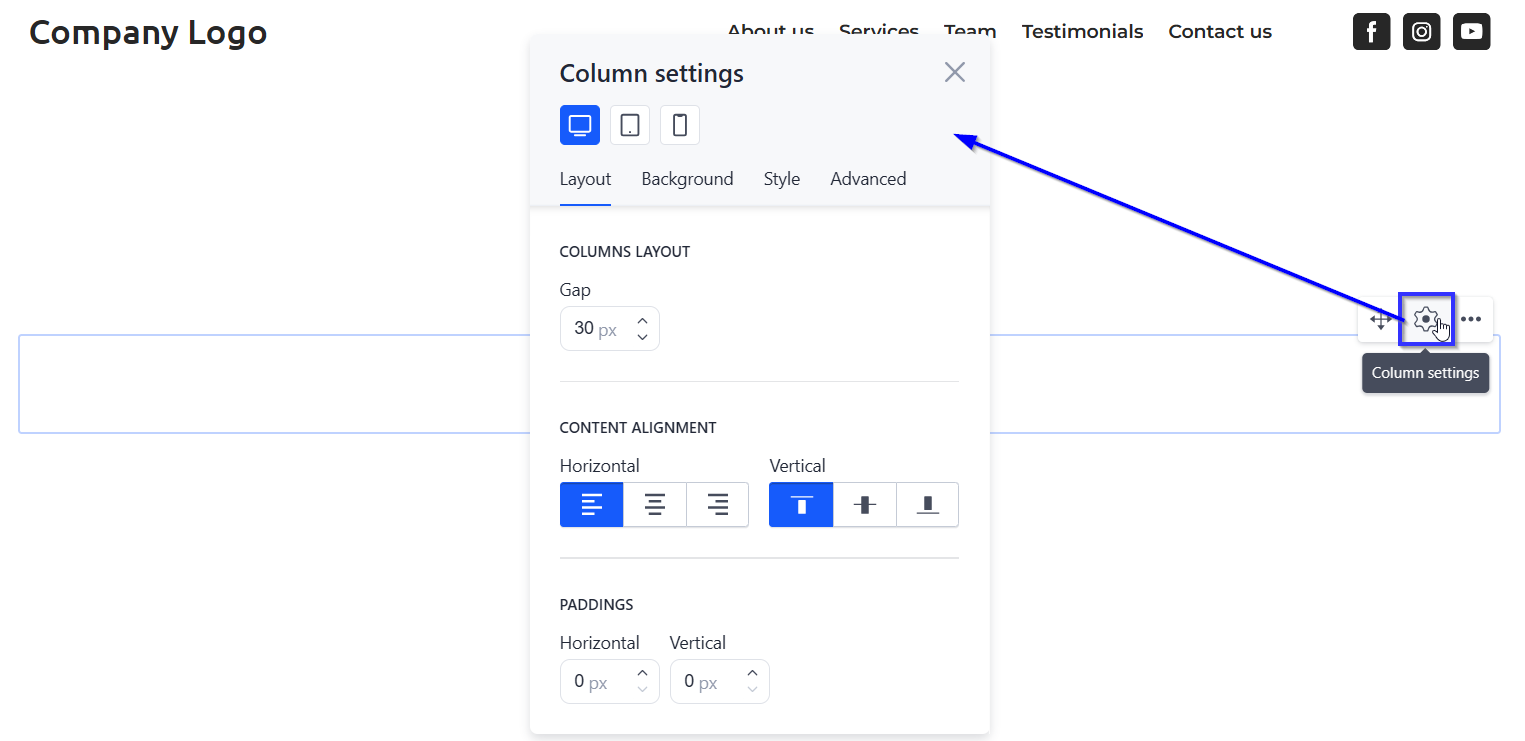Click the horizontal padding input field

610,681
